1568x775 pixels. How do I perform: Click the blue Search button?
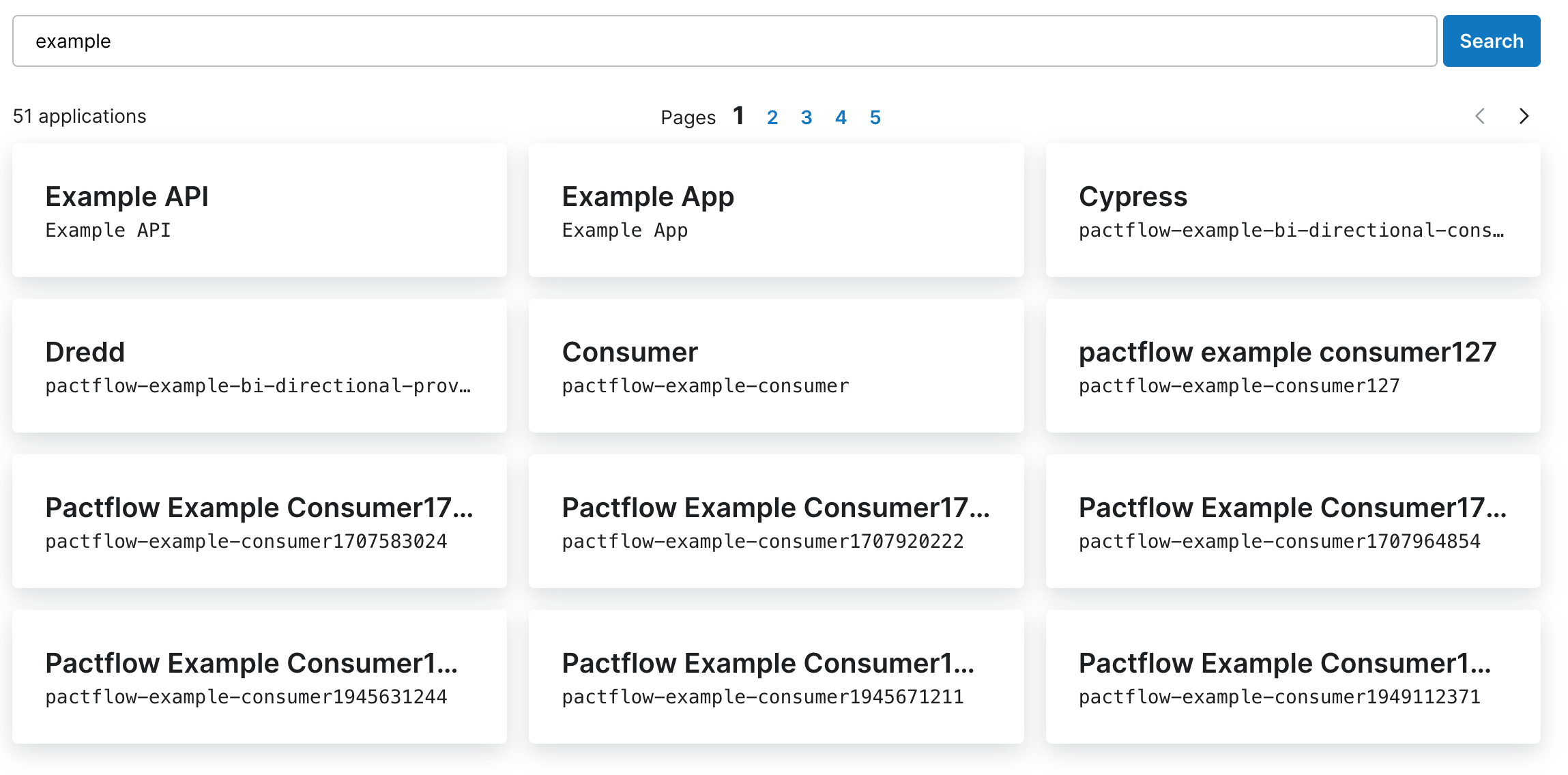click(x=1491, y=41)
